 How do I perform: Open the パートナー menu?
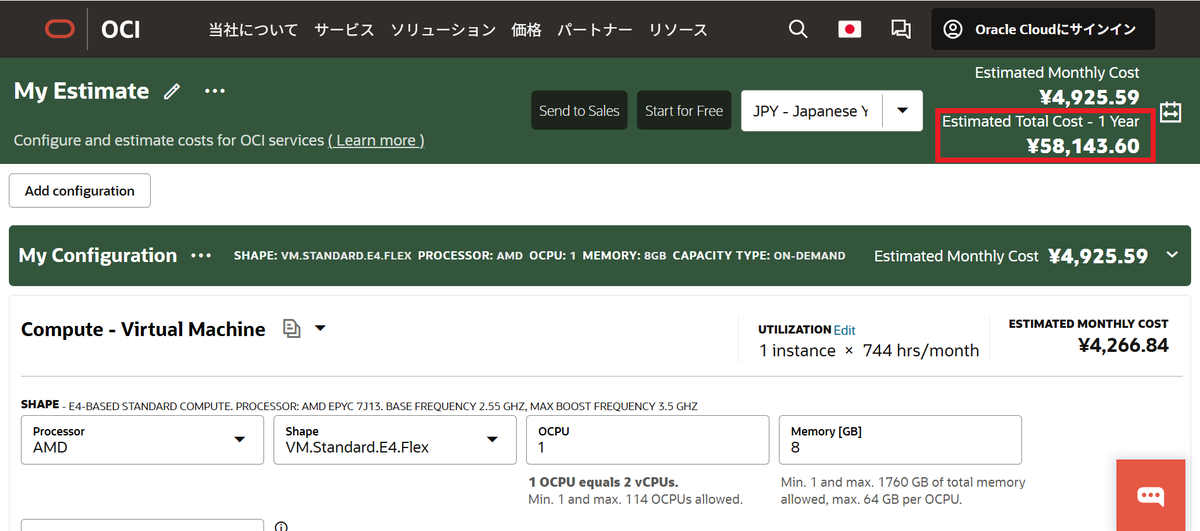(595, 29)
